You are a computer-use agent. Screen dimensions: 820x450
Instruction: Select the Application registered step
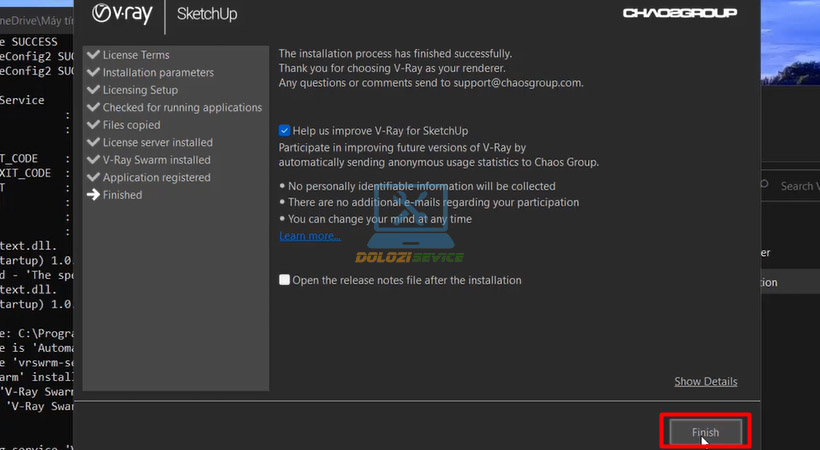156,178
